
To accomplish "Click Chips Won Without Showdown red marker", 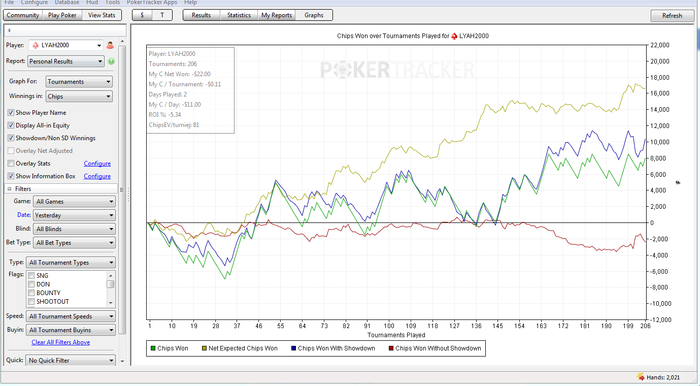I will (x=391, y=349).
